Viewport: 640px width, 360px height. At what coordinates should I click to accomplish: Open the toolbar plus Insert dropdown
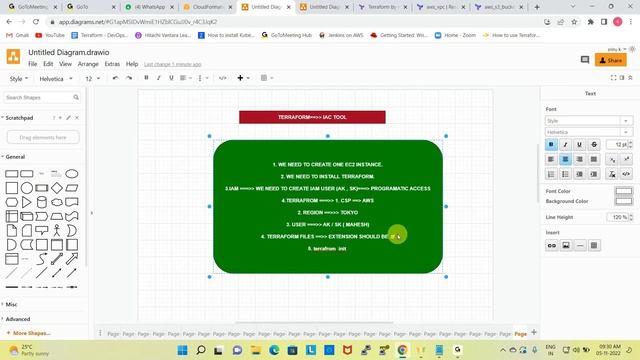243,78
